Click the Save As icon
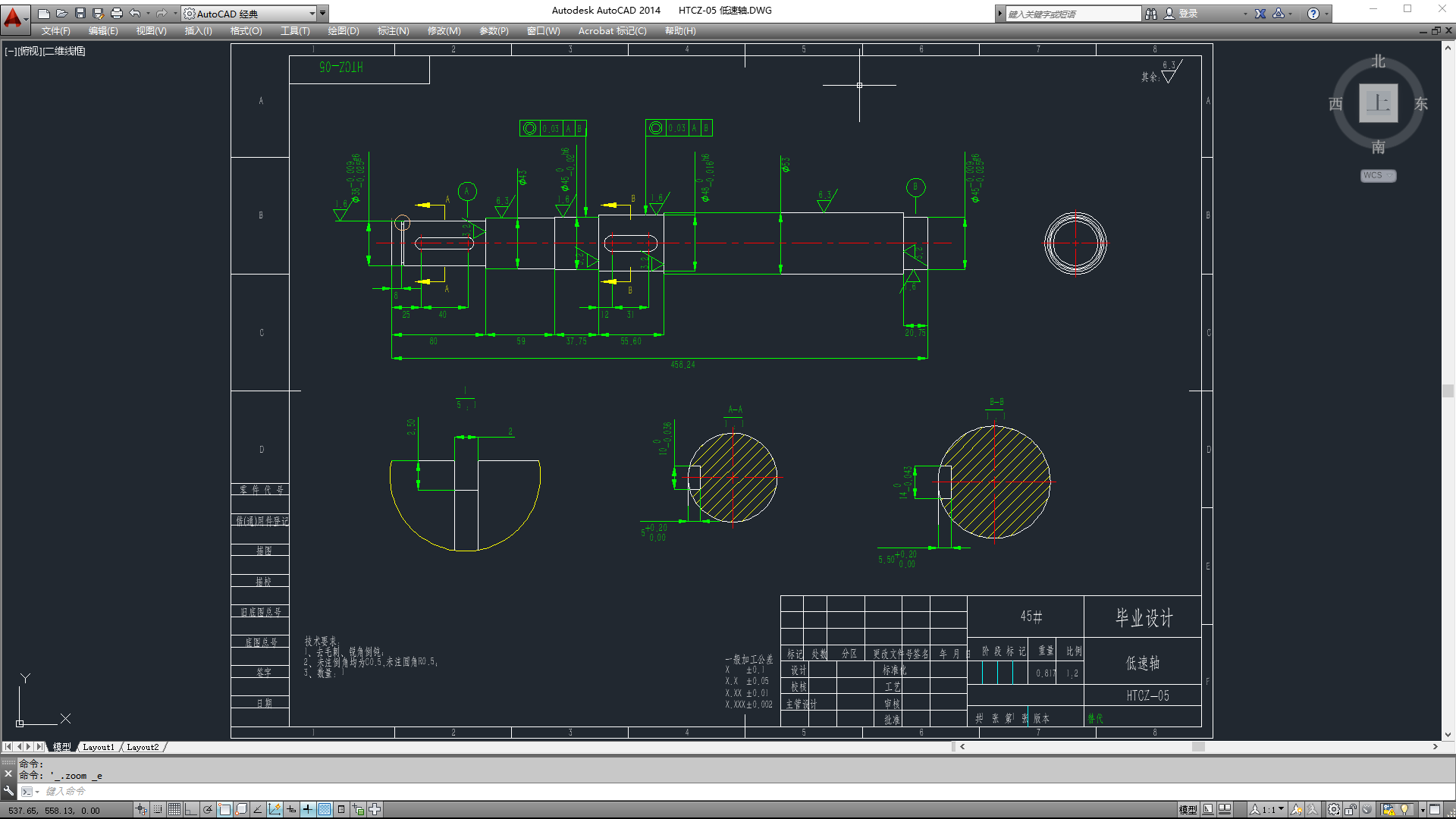The width and height of the screenshot is (1456, 819). click(x=98, y=14)
